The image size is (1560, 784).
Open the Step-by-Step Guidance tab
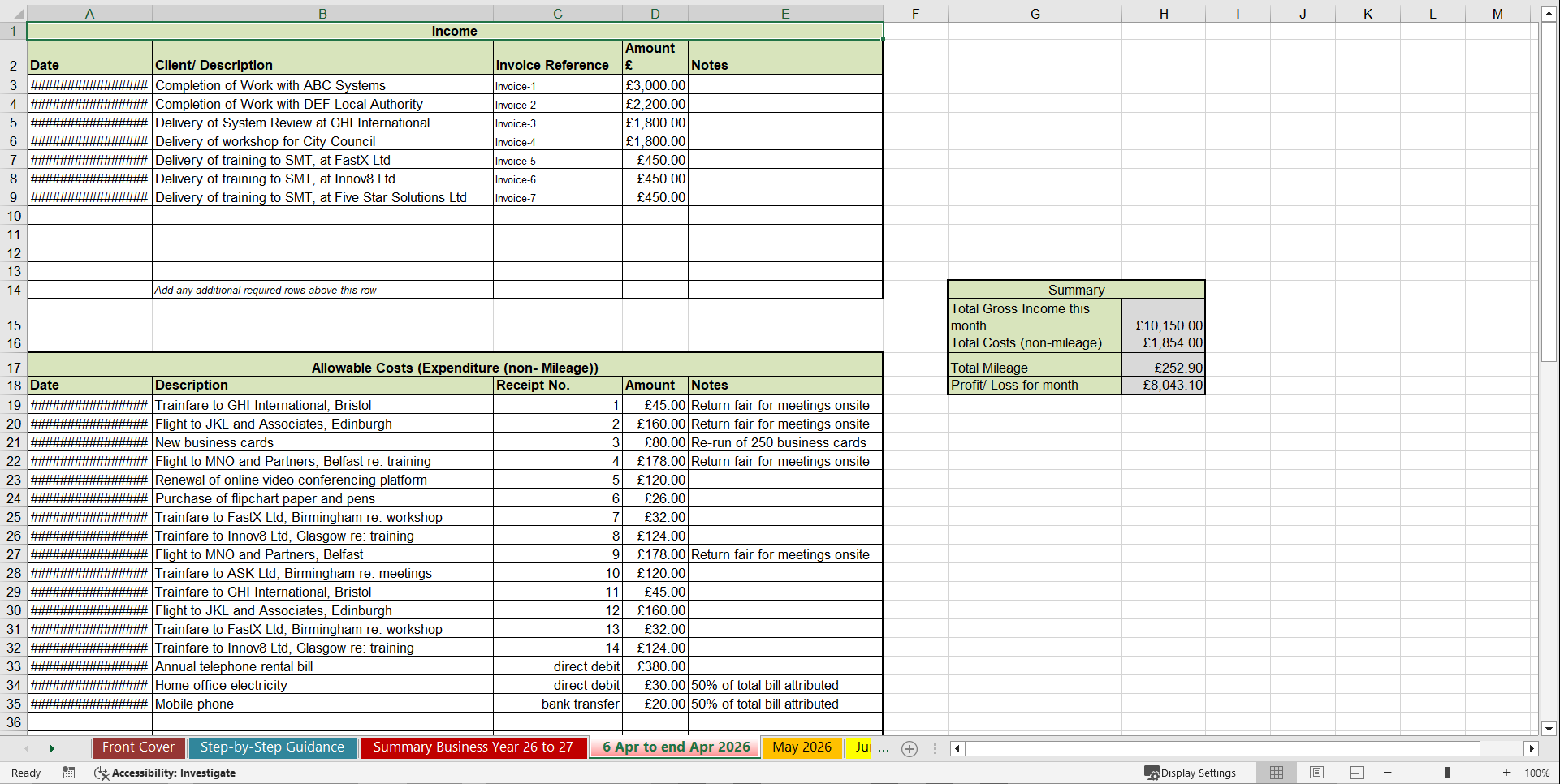tap(272, 747)
